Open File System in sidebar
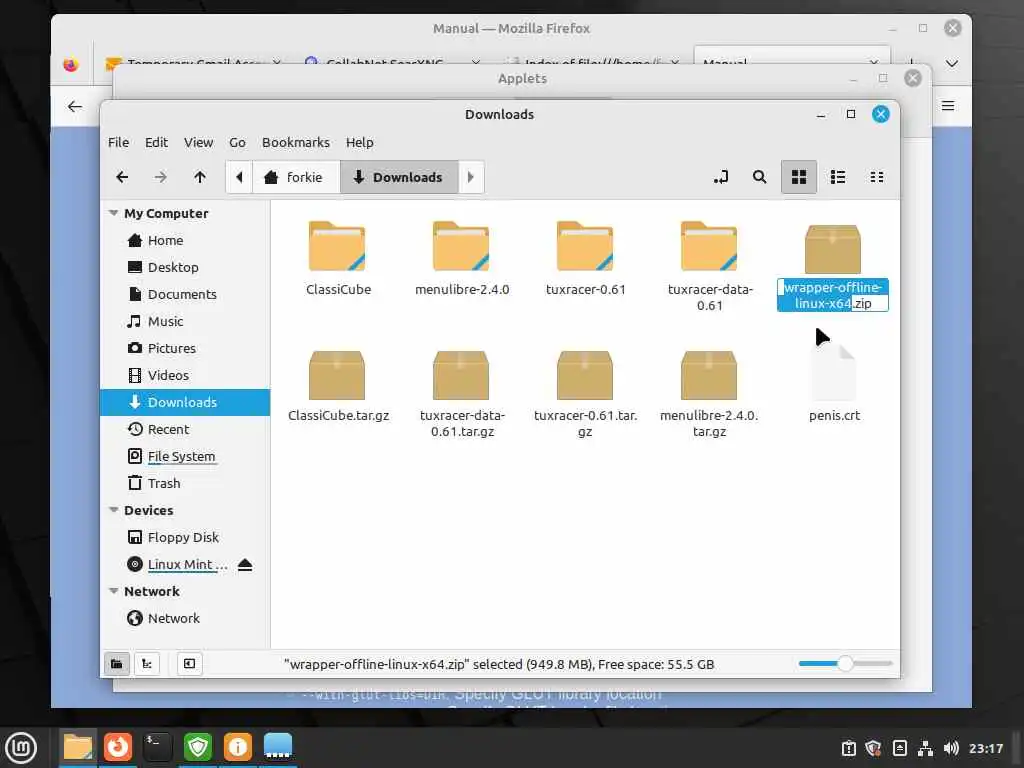The image size is (1024, 768). [x=185, y=456]
